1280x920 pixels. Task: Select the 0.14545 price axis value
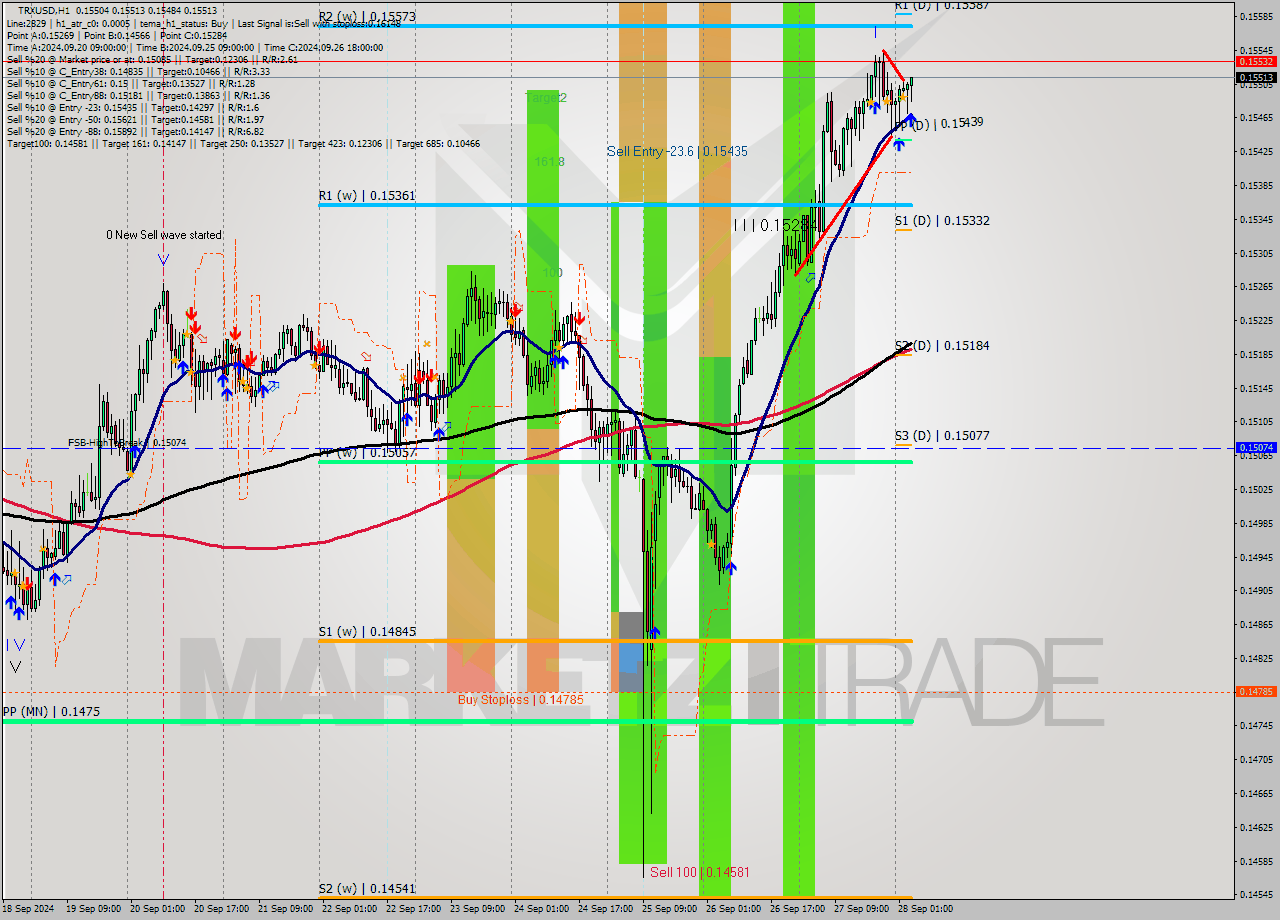1256,894
